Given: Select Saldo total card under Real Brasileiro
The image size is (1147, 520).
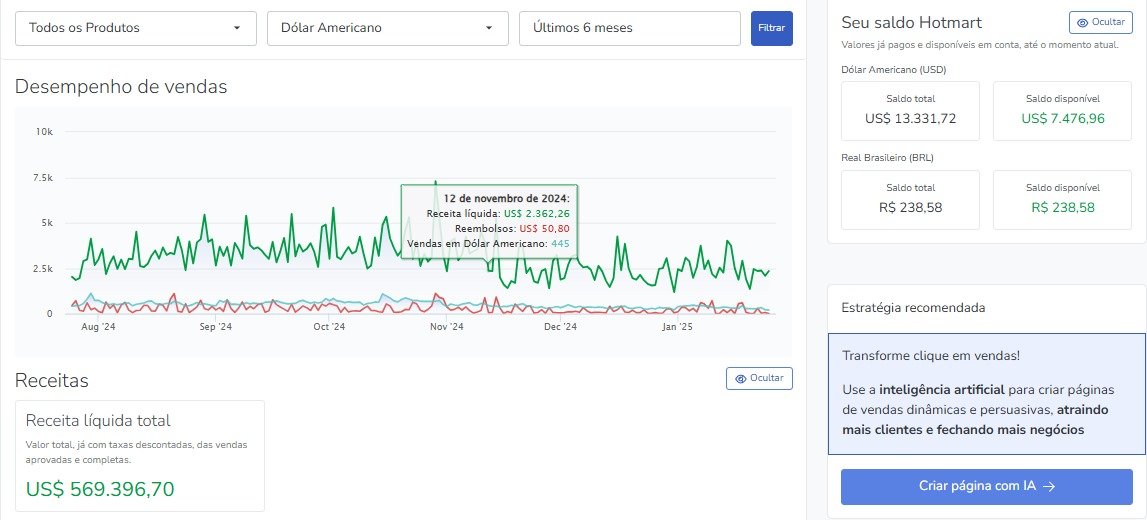Looking at the screenshot, I should coord(910,199).
